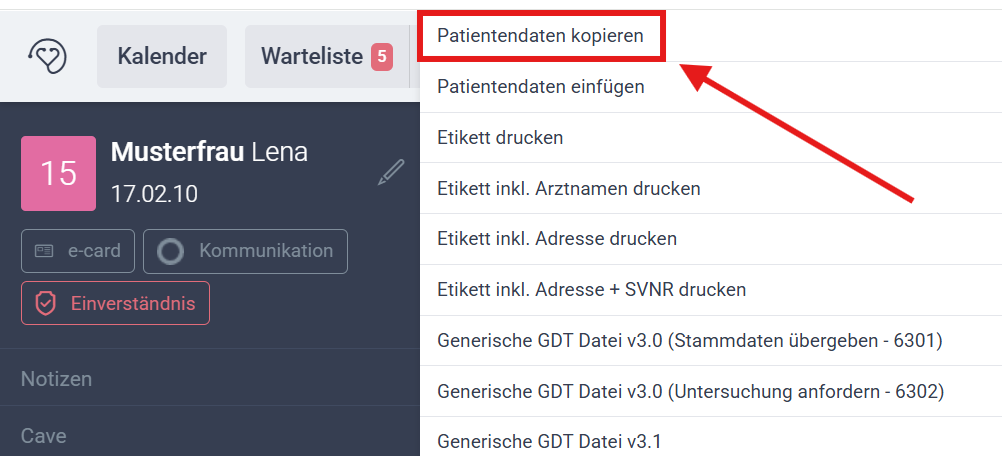Click the stethoscope heart logo icon
The image size is (1002, 456).
(47, 56)
